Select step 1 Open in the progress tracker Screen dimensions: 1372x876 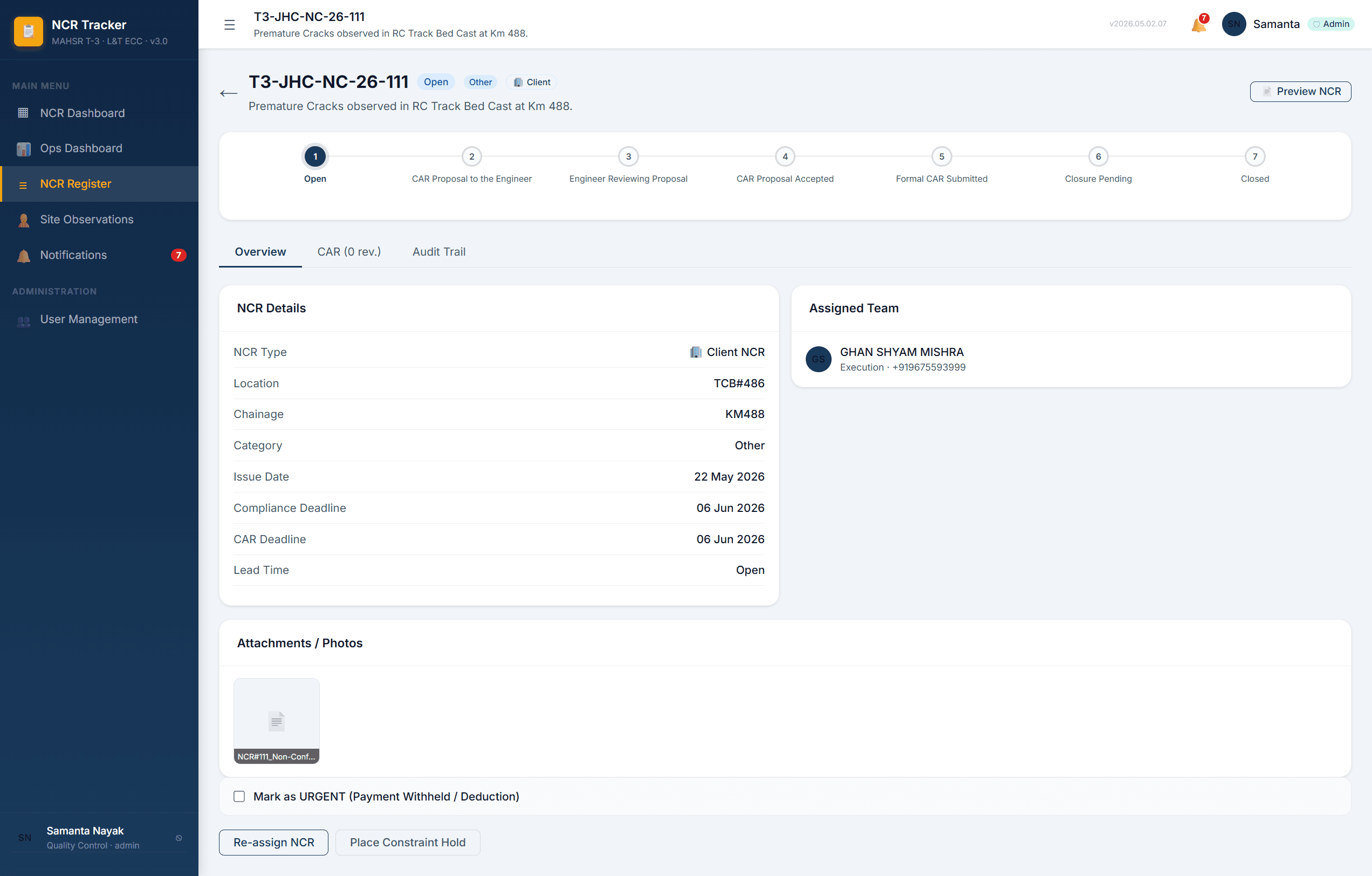[x=315, y=157]
